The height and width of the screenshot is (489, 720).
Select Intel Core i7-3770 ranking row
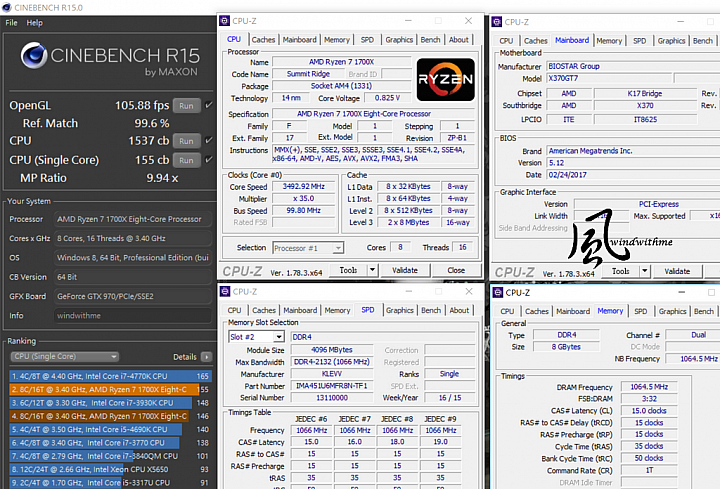(110, 443)
